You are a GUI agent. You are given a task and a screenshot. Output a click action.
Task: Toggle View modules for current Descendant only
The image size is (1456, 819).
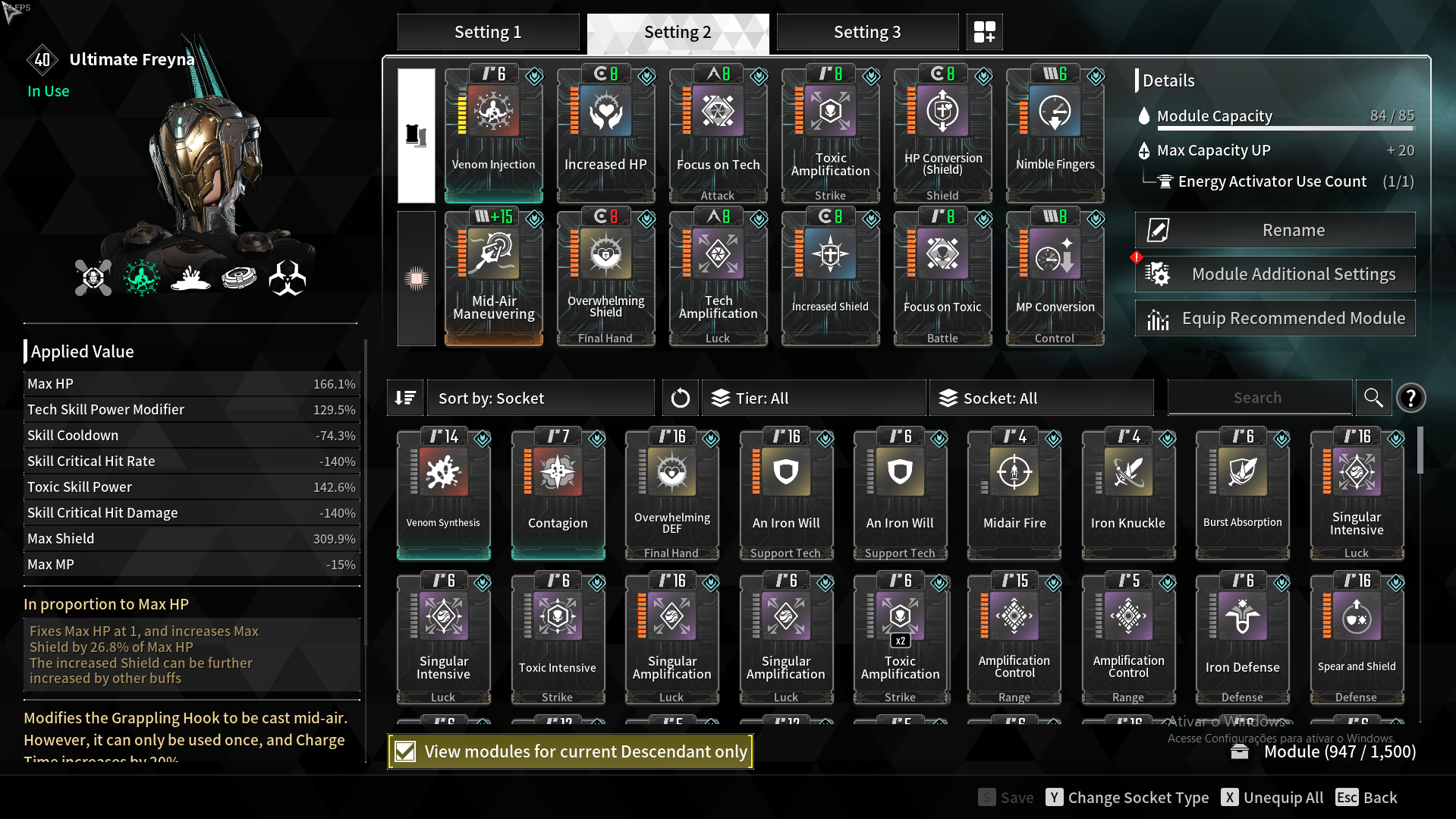571,751
